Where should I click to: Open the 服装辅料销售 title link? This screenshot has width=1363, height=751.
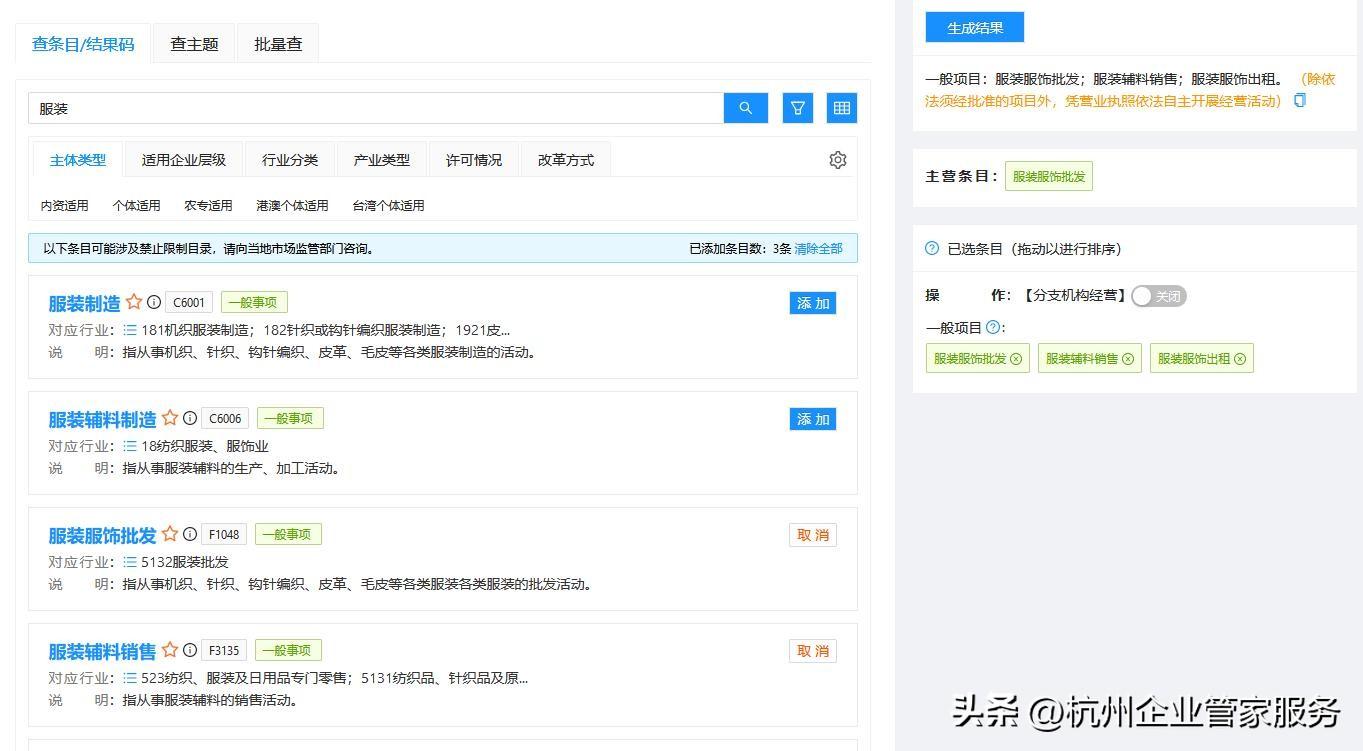tap(102, 651)
